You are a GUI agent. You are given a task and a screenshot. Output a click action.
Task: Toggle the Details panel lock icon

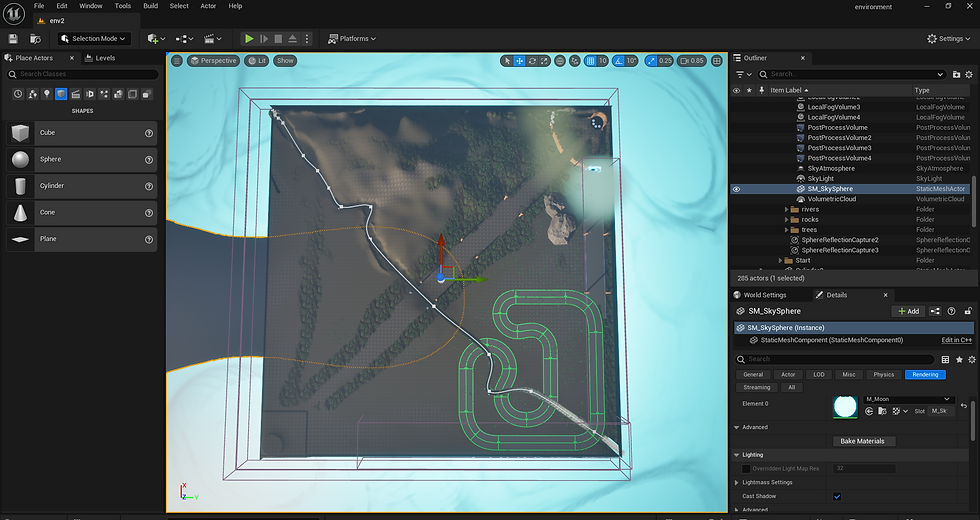(968, 311)
